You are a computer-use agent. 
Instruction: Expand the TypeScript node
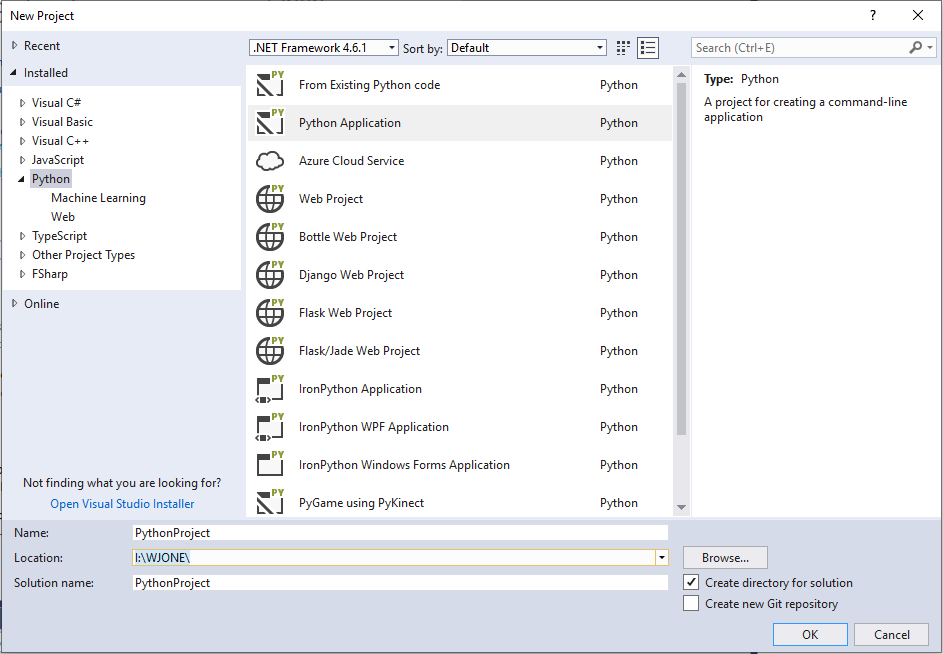coord(22,236)
